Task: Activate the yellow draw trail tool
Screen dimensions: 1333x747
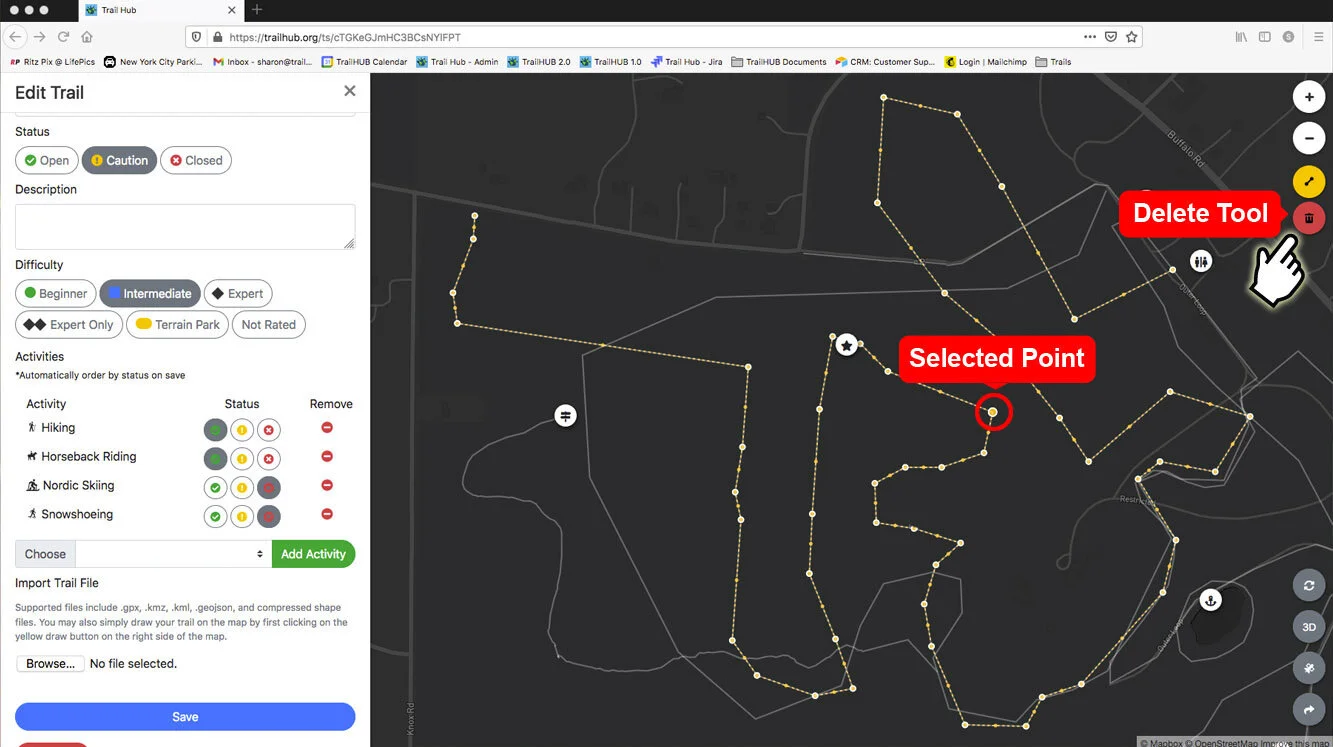Action: pos(1309,181)
